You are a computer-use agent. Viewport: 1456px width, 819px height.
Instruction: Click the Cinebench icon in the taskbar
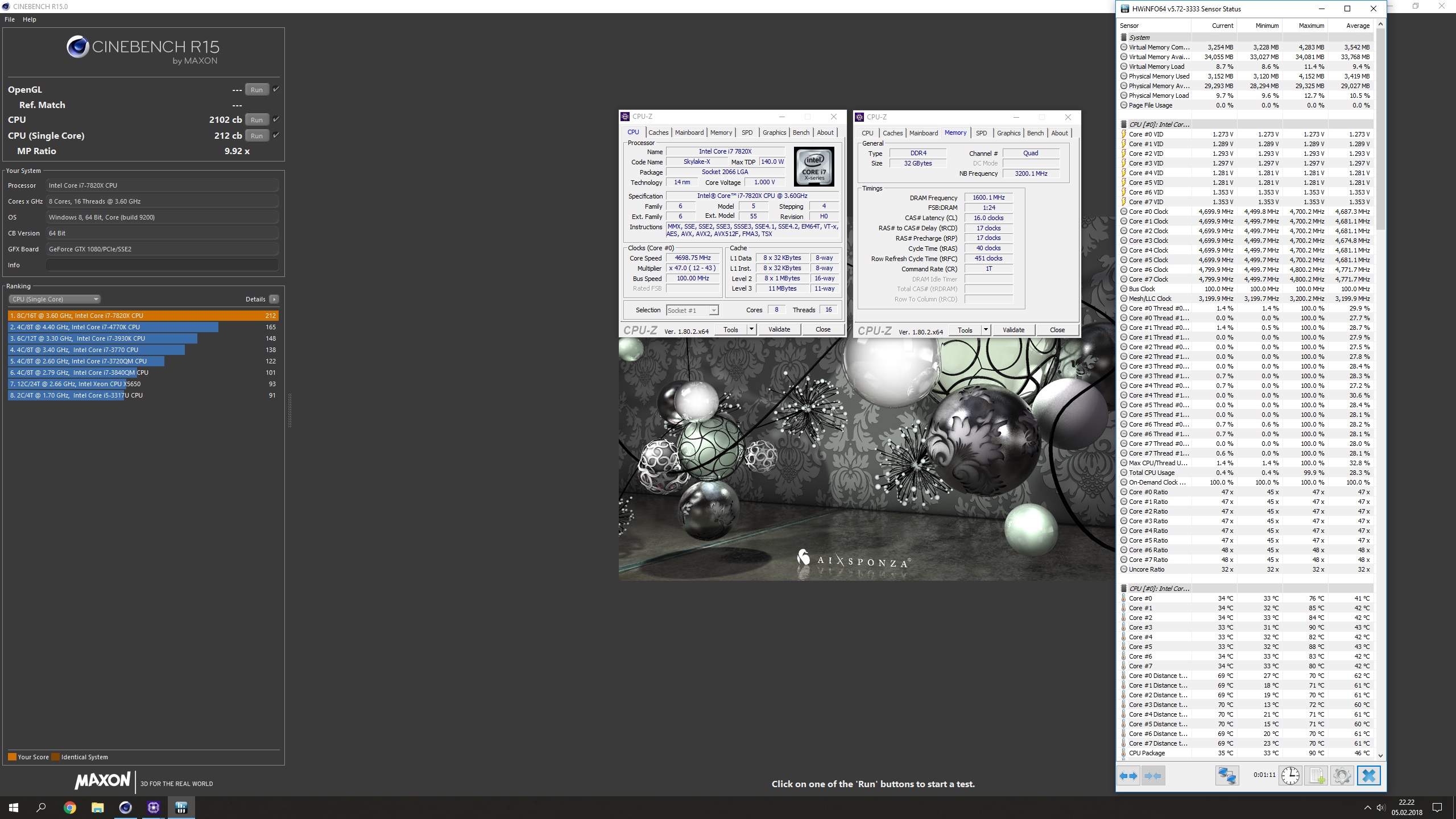pyautogui.click(x=125, y=807)
